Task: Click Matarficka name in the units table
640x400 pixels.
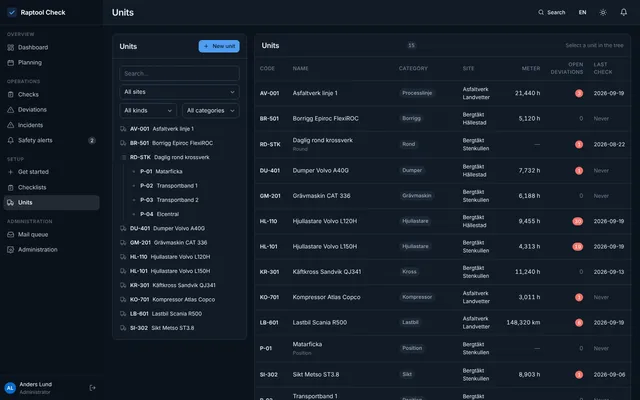Action: (x=307, y=344)
